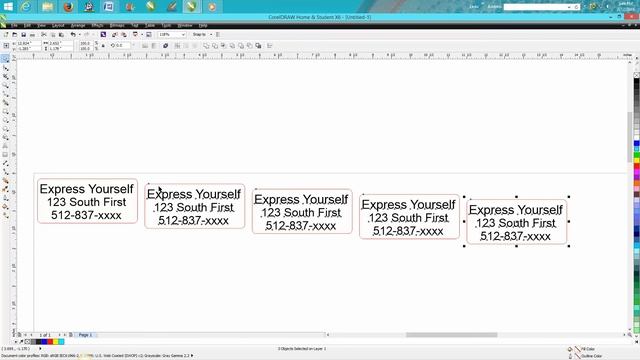This screenshot has width=640, height=360.
Task: Go to next page arrow
Action: coord(59,335)
